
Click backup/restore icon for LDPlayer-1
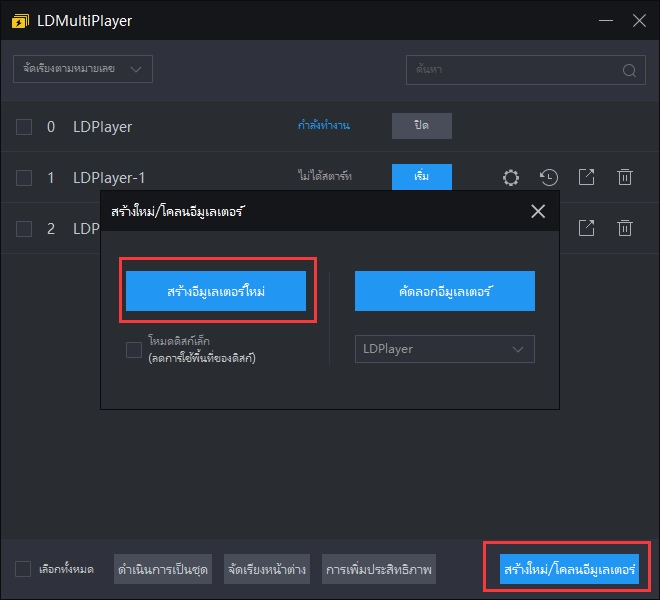(x=549, y=178)
